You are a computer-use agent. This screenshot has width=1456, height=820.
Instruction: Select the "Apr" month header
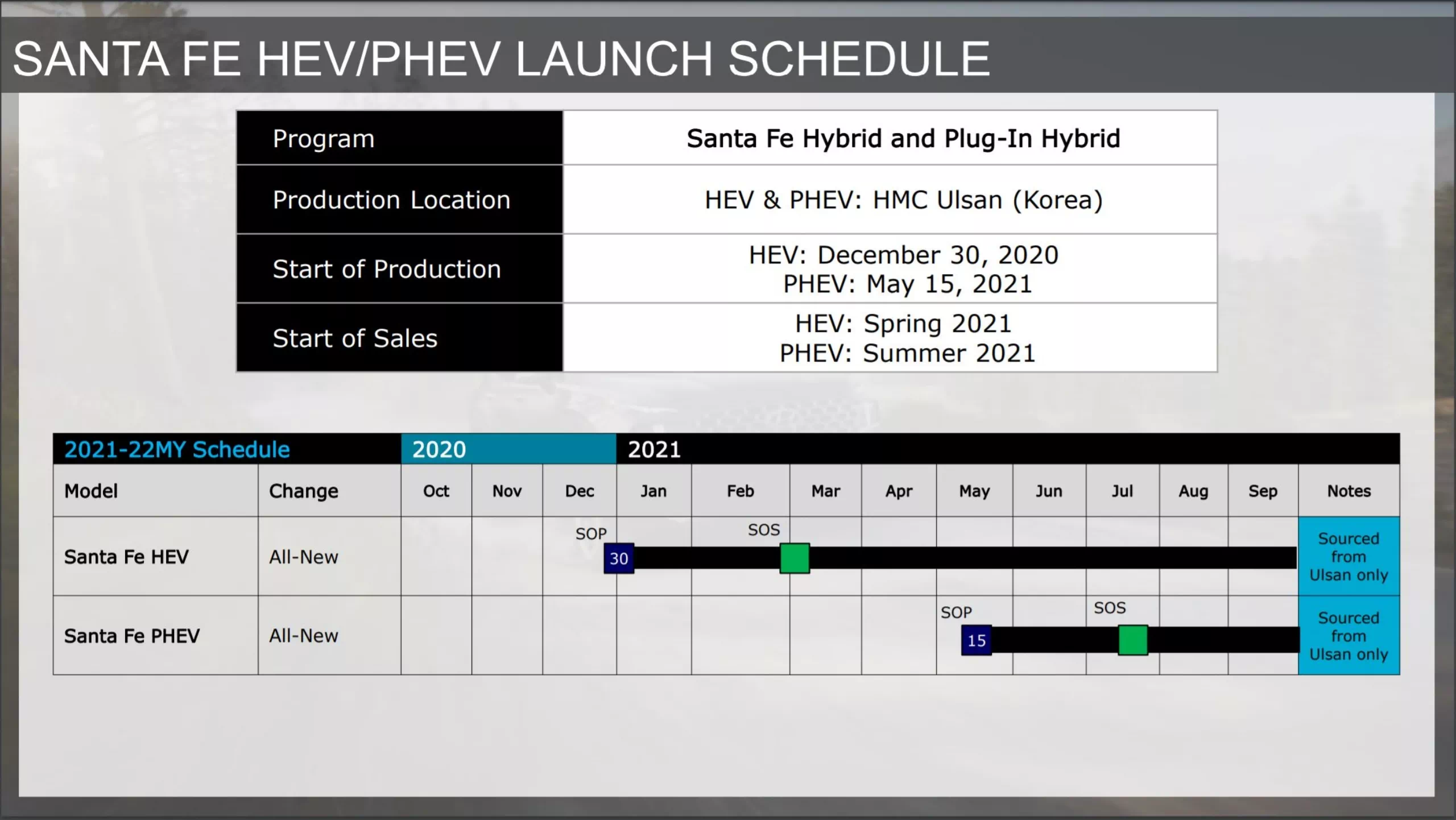899,491
